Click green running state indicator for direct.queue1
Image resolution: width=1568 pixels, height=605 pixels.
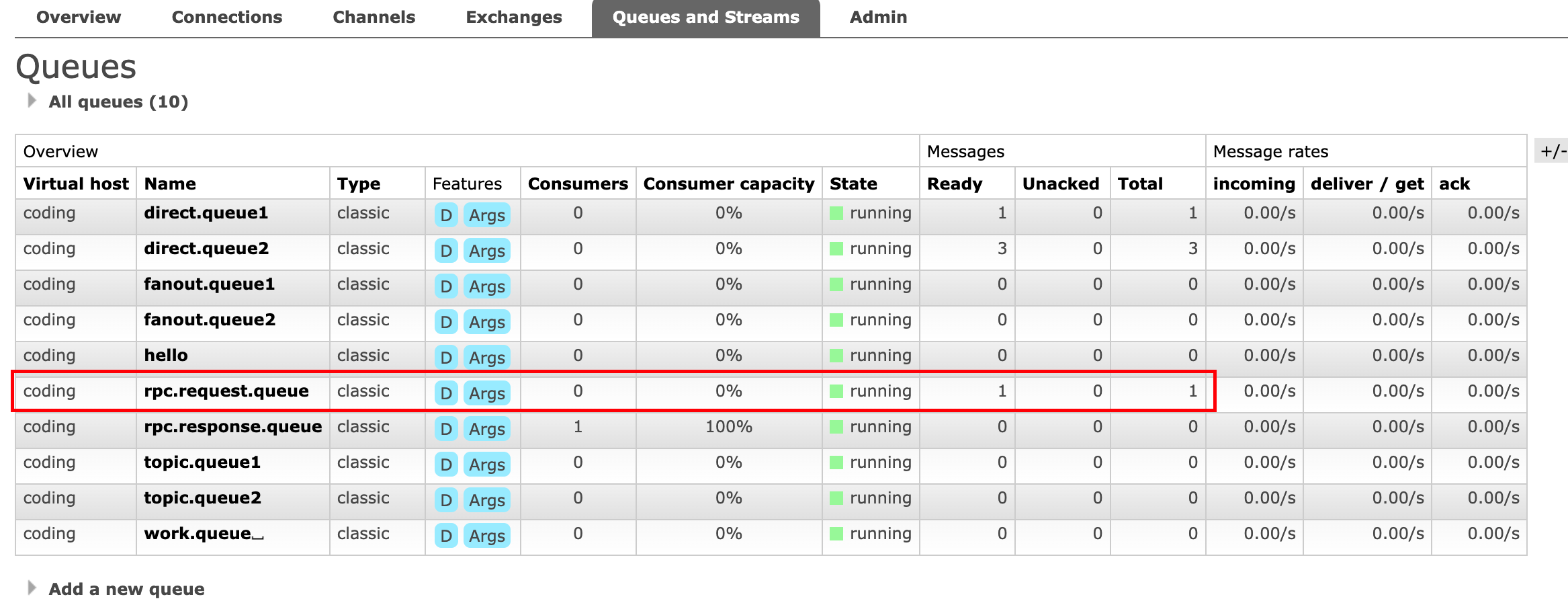coord(836,213)
